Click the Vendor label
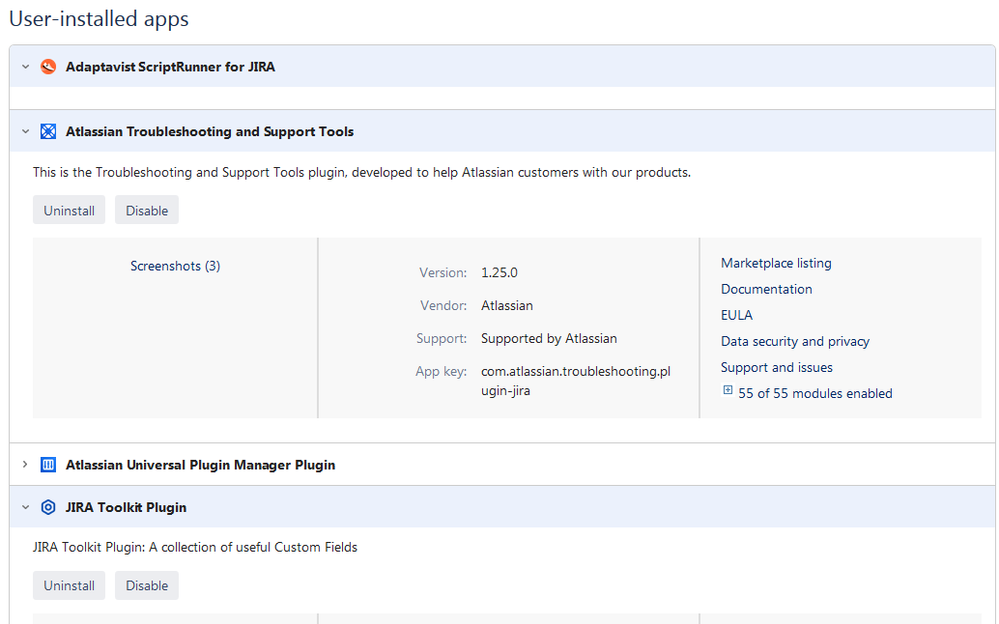Screen dimensions: 999x624 (443, 306)
